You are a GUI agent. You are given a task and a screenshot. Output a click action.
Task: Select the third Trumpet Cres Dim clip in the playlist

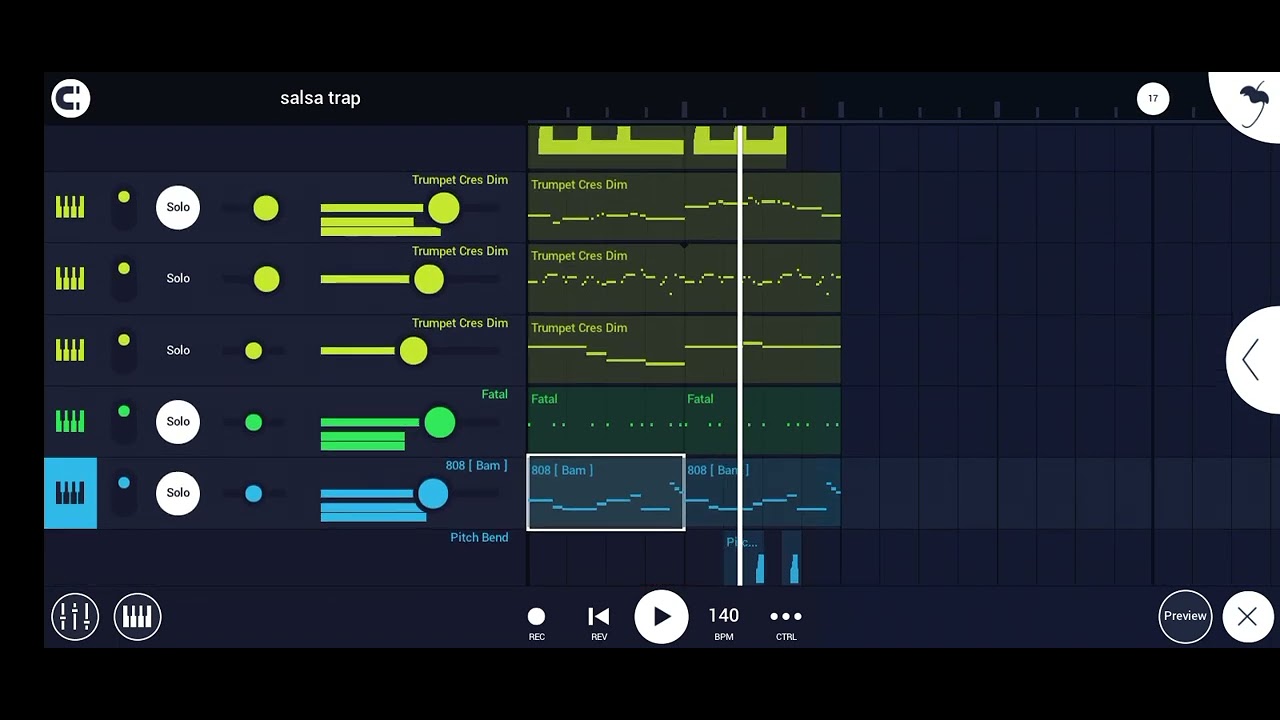coord(684,350)
